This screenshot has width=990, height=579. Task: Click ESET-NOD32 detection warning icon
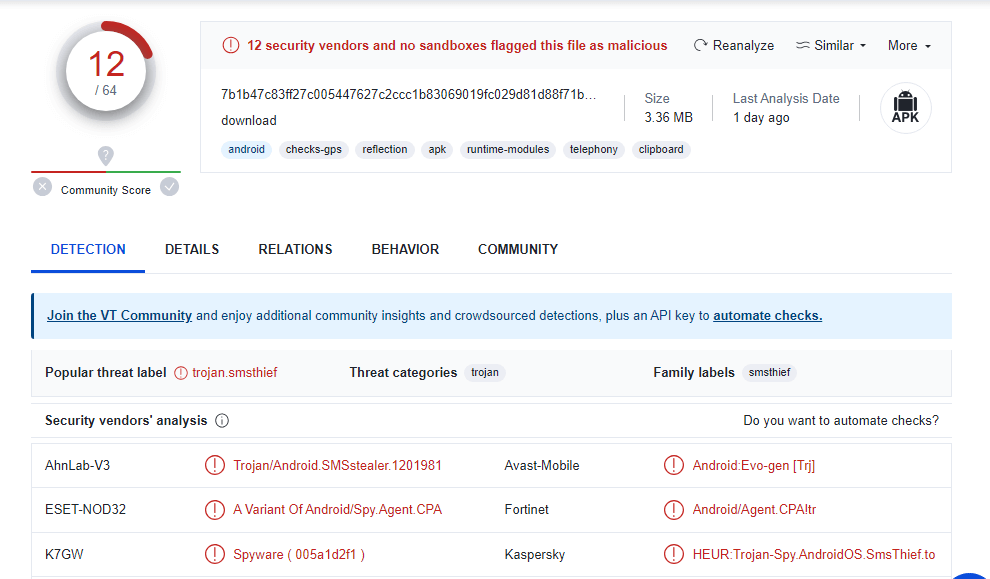(215, 510)
